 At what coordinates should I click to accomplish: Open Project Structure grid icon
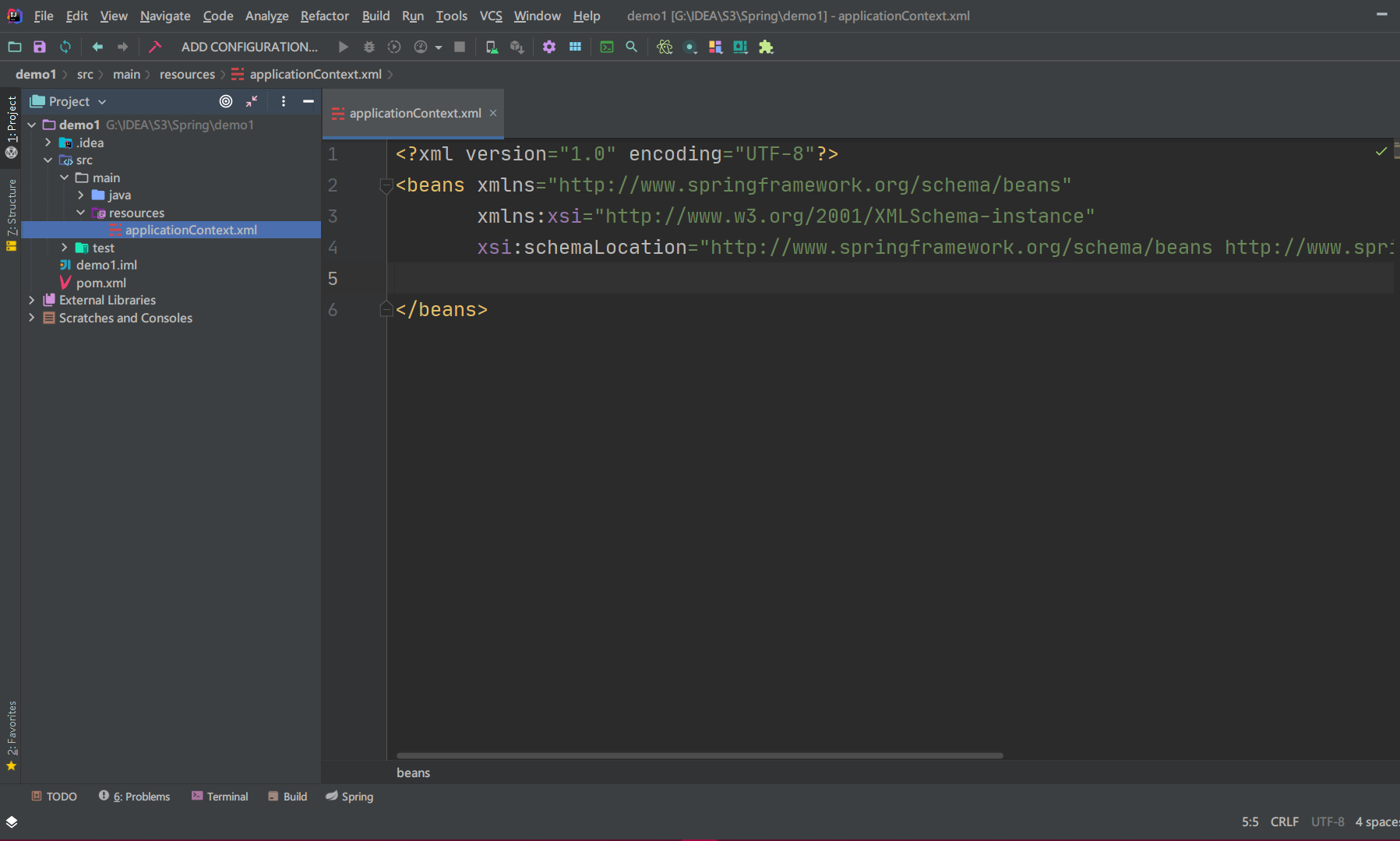[x=575, y=47]
